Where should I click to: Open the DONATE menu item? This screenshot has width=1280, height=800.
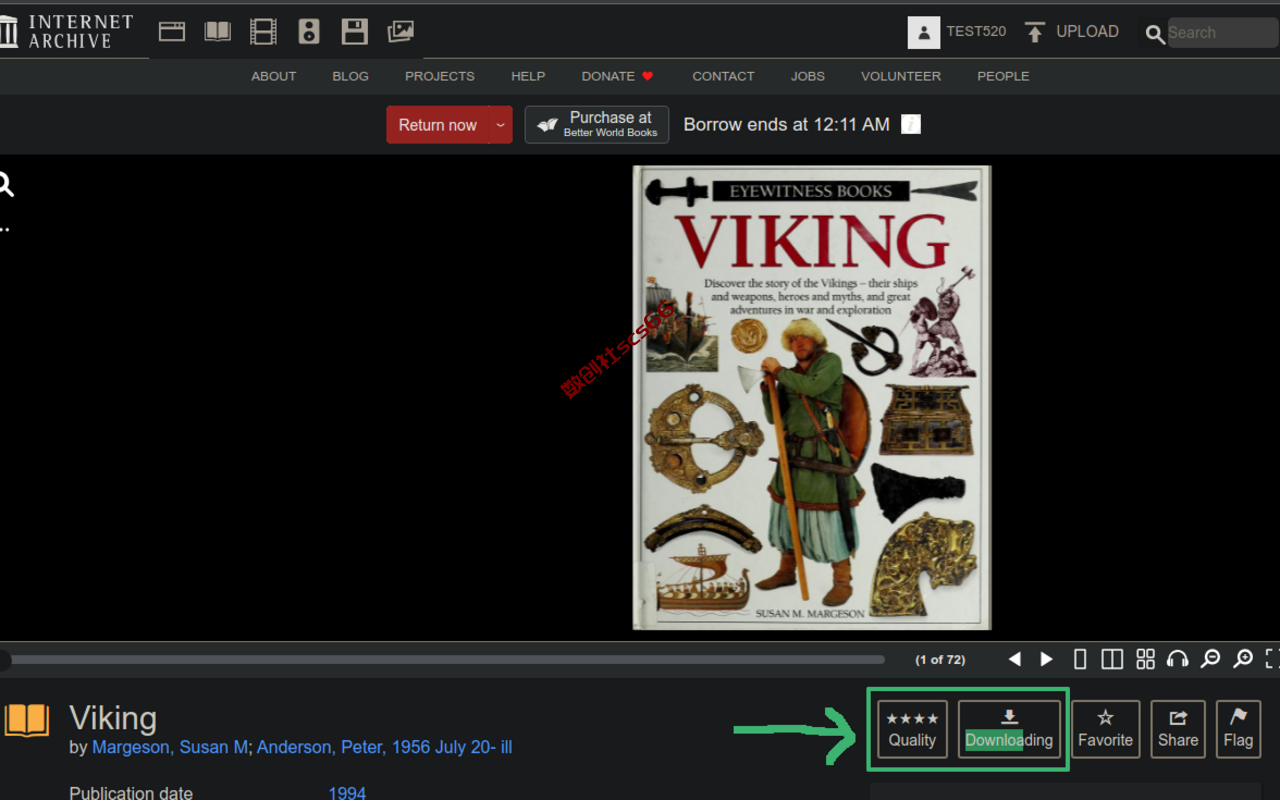pos(617,76)
